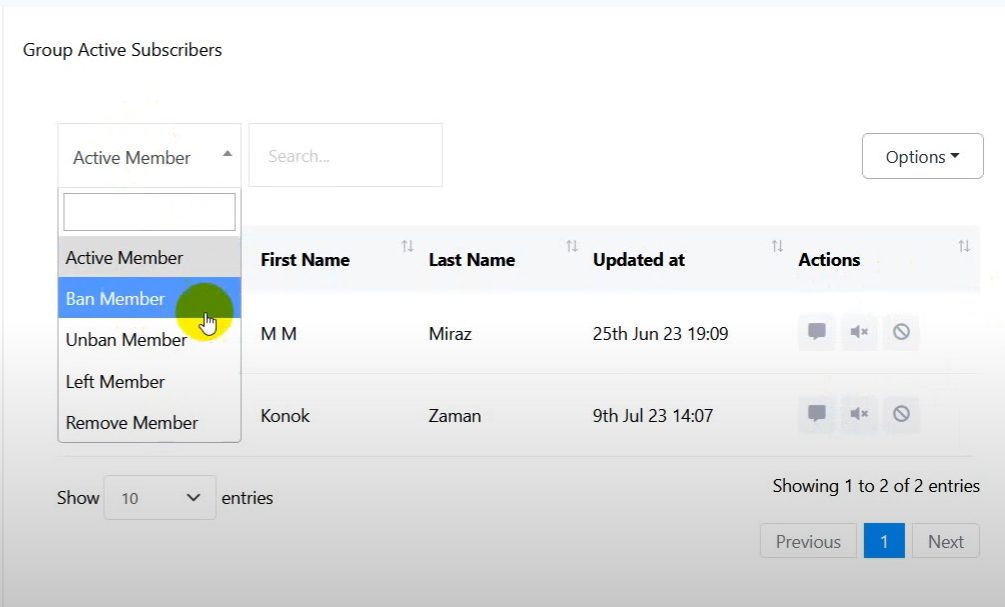1005x607 pixels.
Task: Go to the Next page
Action: pyautogui.click(x=945, y=541)
